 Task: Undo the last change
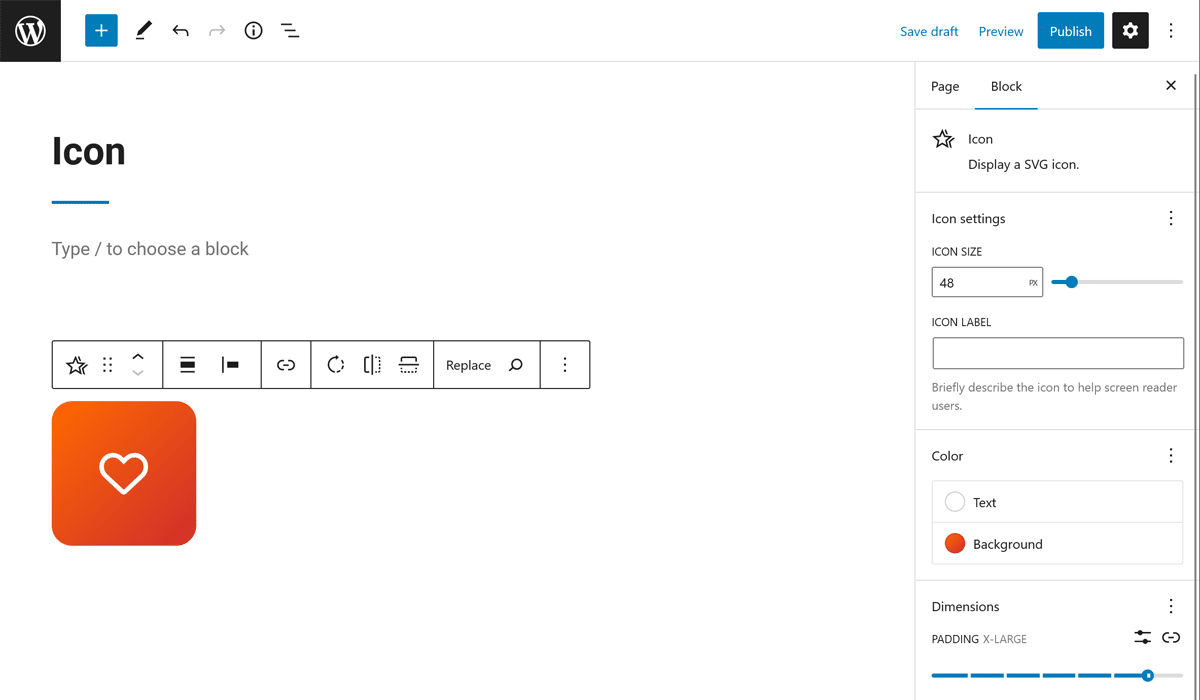[x=180, y=31]
